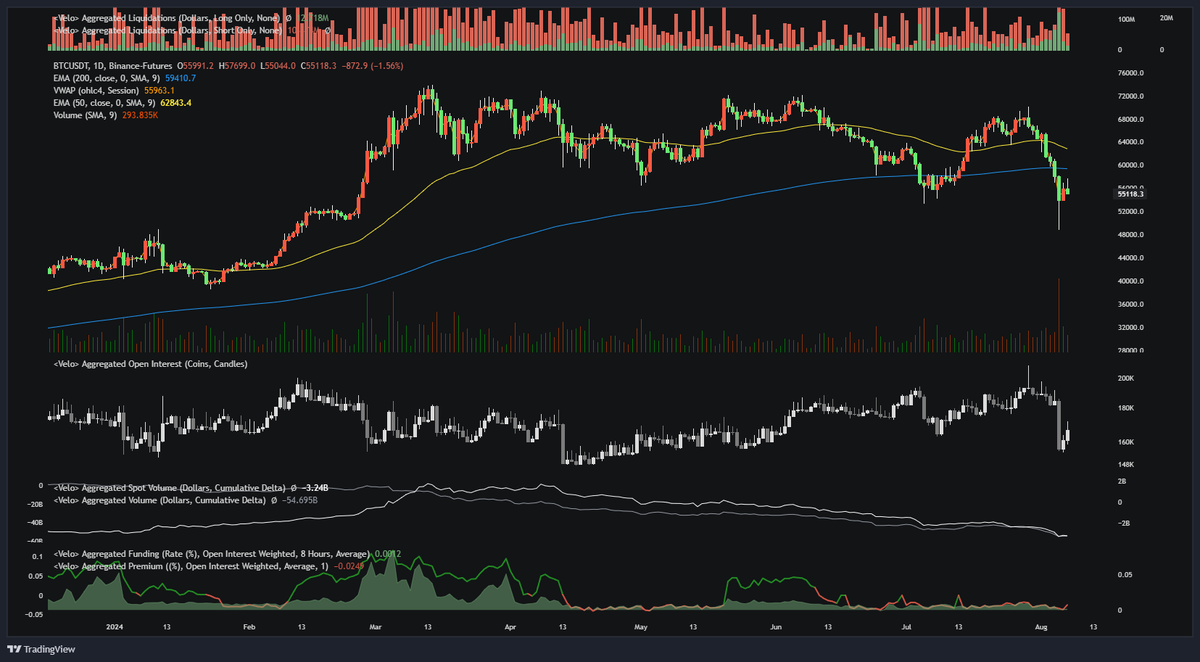The height and width of the screenshot is (662, 1200).
Task: Click the 100M liquidations axis label
Action: [1126, 19]
